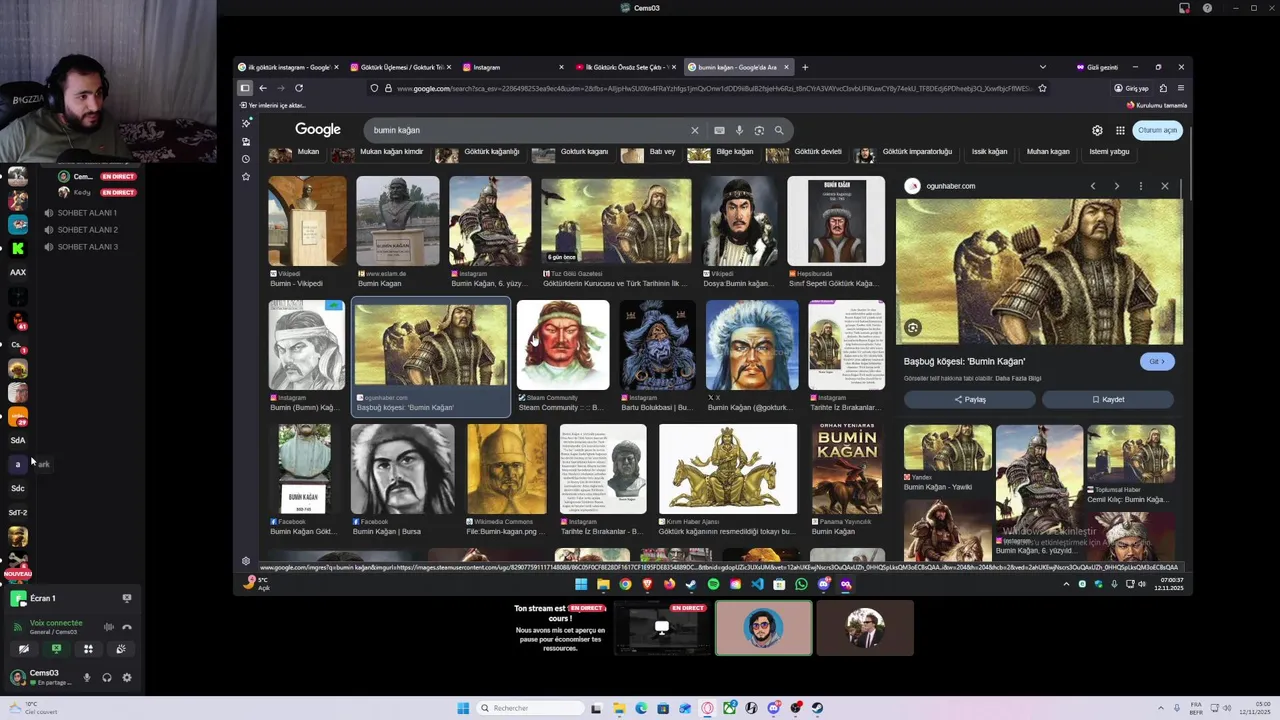
Task: Switch to İlk Göktürk: Önsöz YouTube tab
Action: click(x=627, y=67)
